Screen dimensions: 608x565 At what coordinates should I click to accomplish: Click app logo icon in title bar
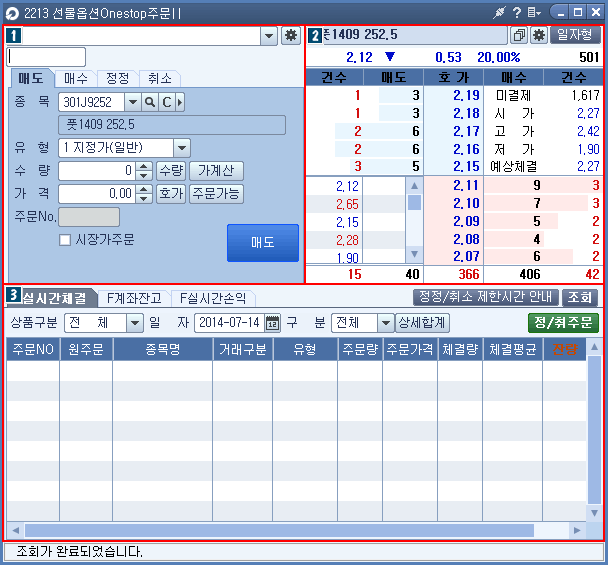point(12,14)
